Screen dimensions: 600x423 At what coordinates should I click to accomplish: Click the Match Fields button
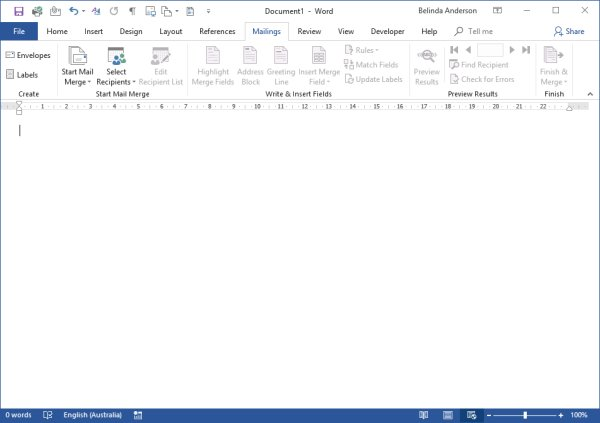[x=371, y=65]
